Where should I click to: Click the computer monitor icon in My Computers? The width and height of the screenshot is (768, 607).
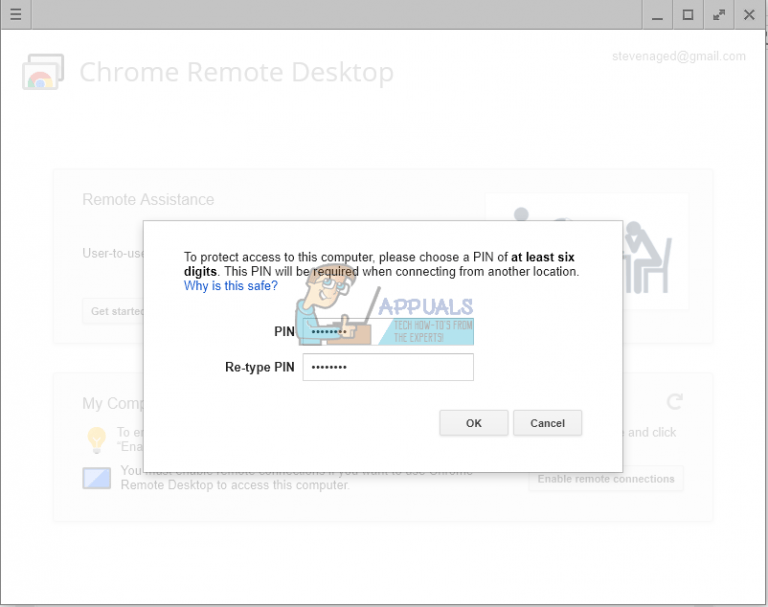point(96,478)
